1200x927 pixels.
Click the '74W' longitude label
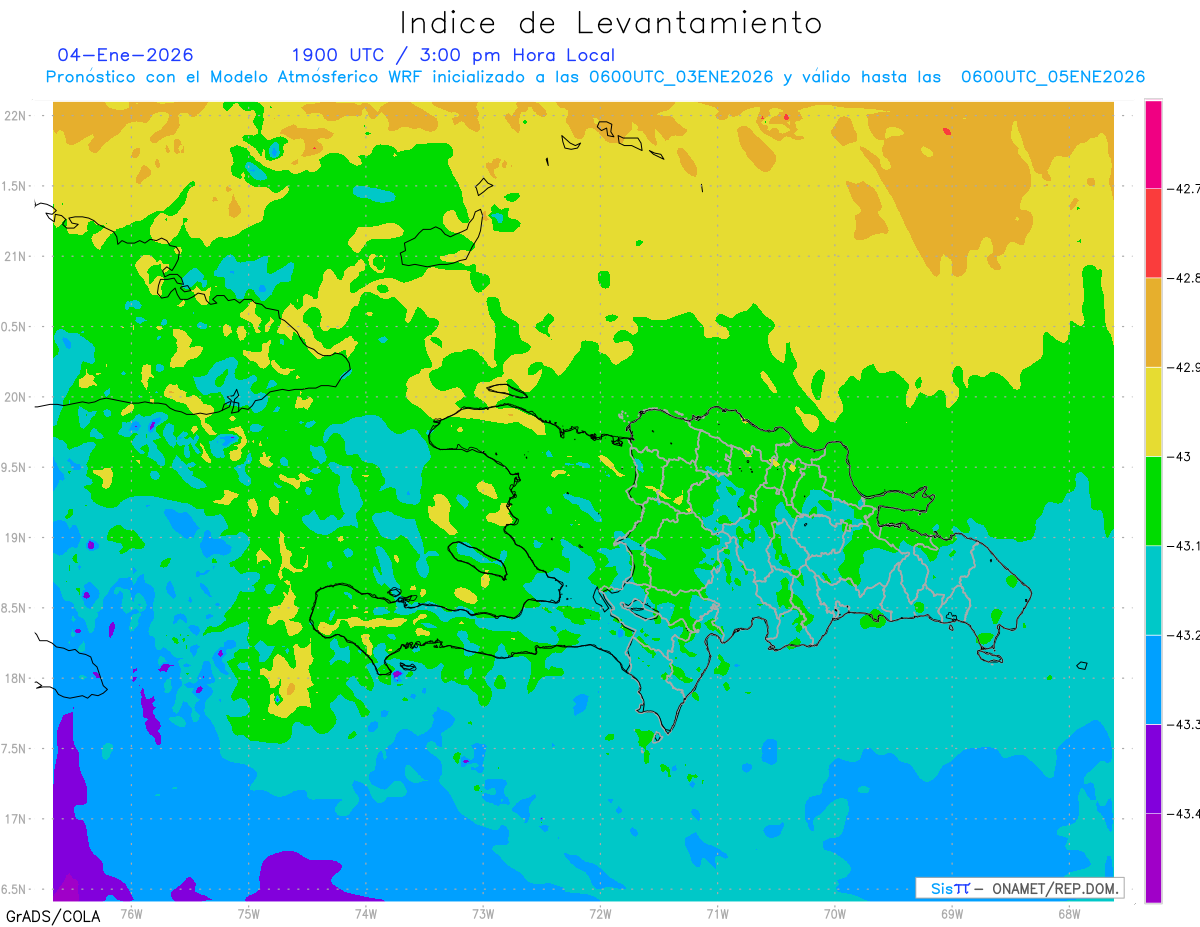coord(365,913)
